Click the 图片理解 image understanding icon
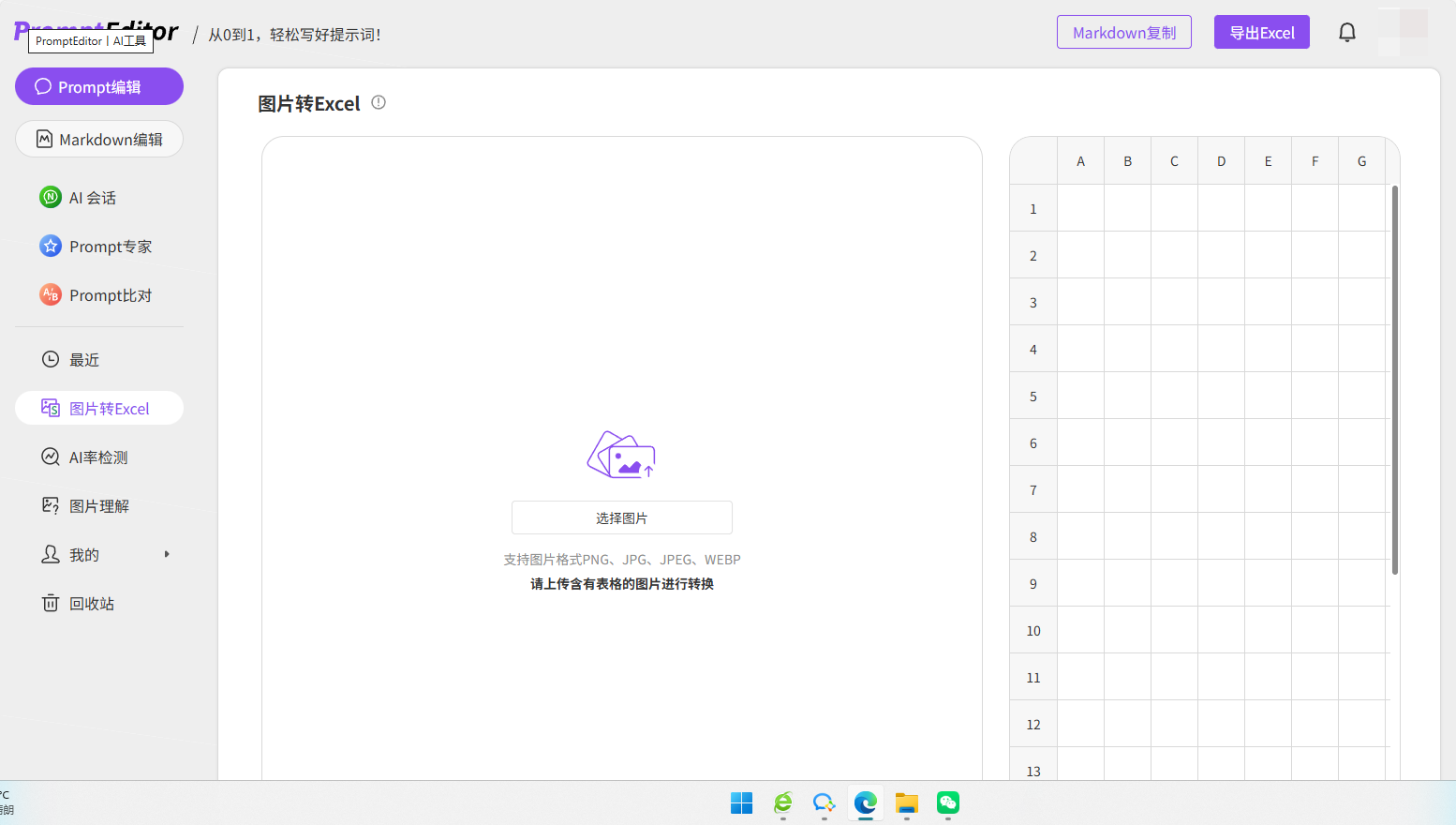The width and height of the screenshot is (1456, 825). coord(50,505)
